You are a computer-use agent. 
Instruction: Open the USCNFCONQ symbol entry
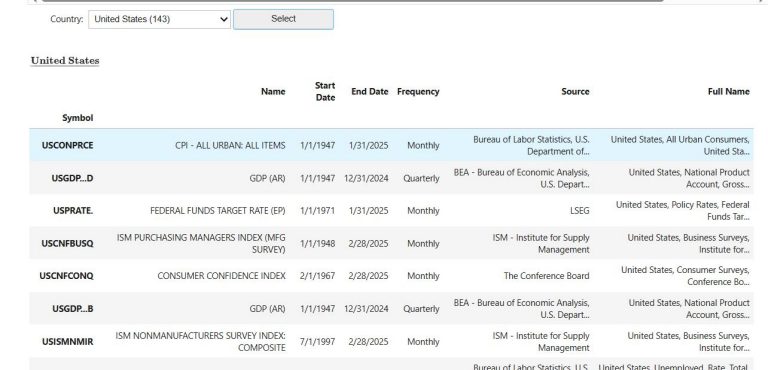66,276
